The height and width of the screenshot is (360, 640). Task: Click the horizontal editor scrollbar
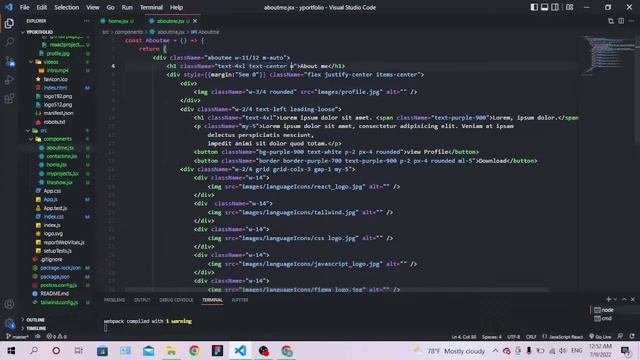tap(337, 289)
